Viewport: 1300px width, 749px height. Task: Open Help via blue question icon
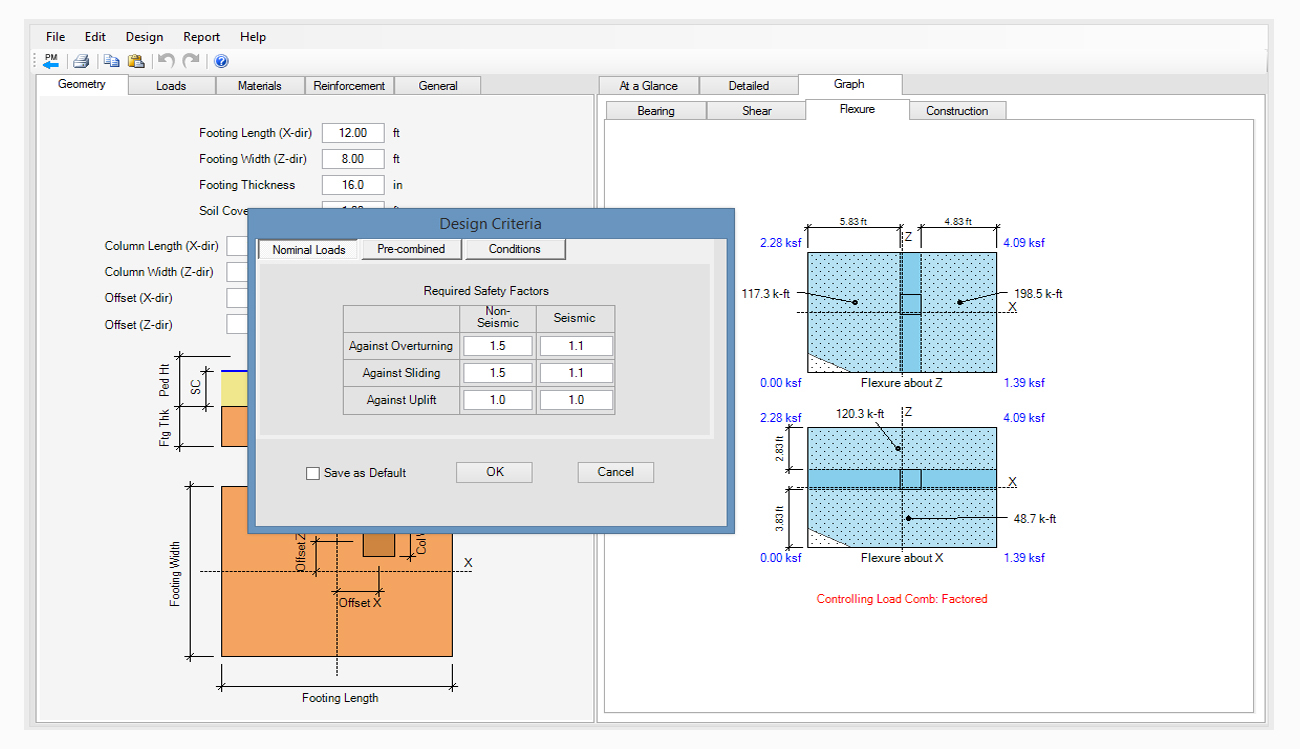[221, 61]
